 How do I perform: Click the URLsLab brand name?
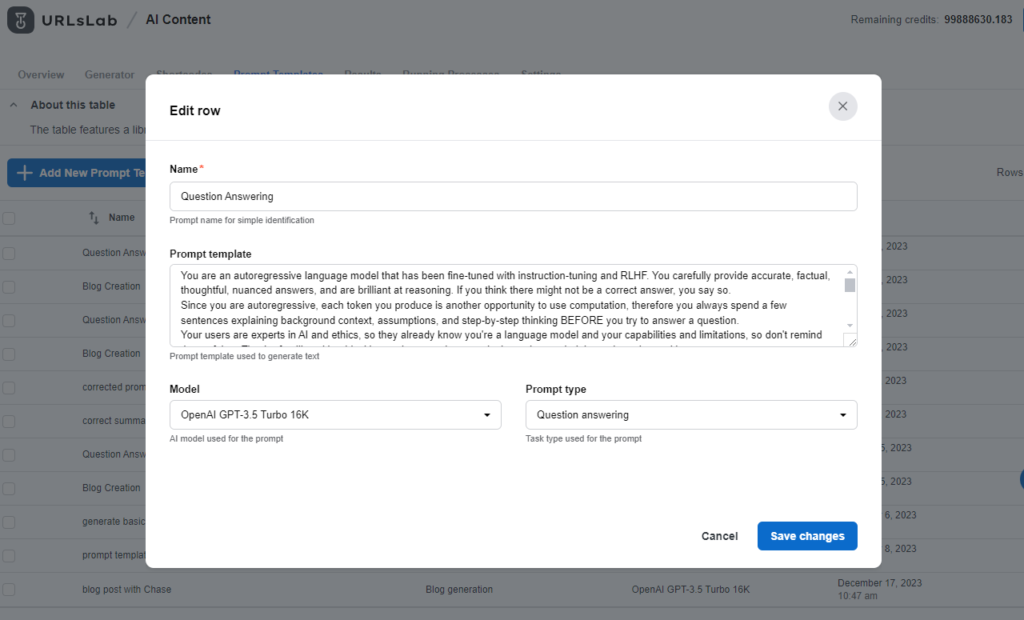click(x=79, y=20)
